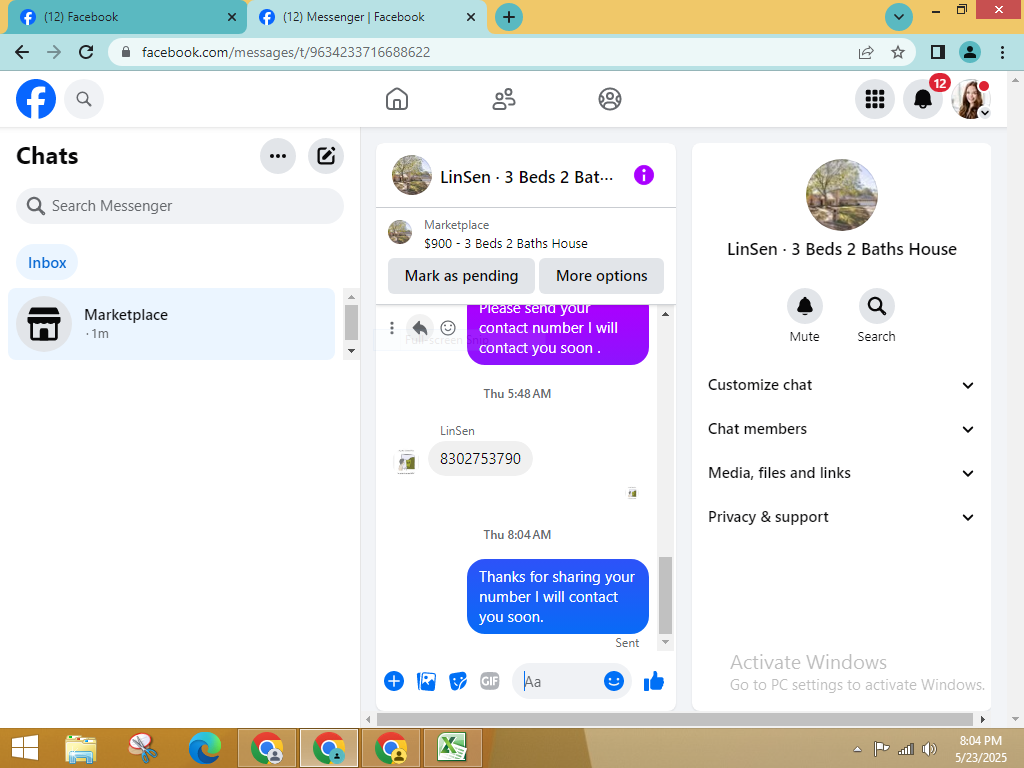Click the horizontal page scrollbar
This screenshot has height=768, width=1024.
[675, 719]
